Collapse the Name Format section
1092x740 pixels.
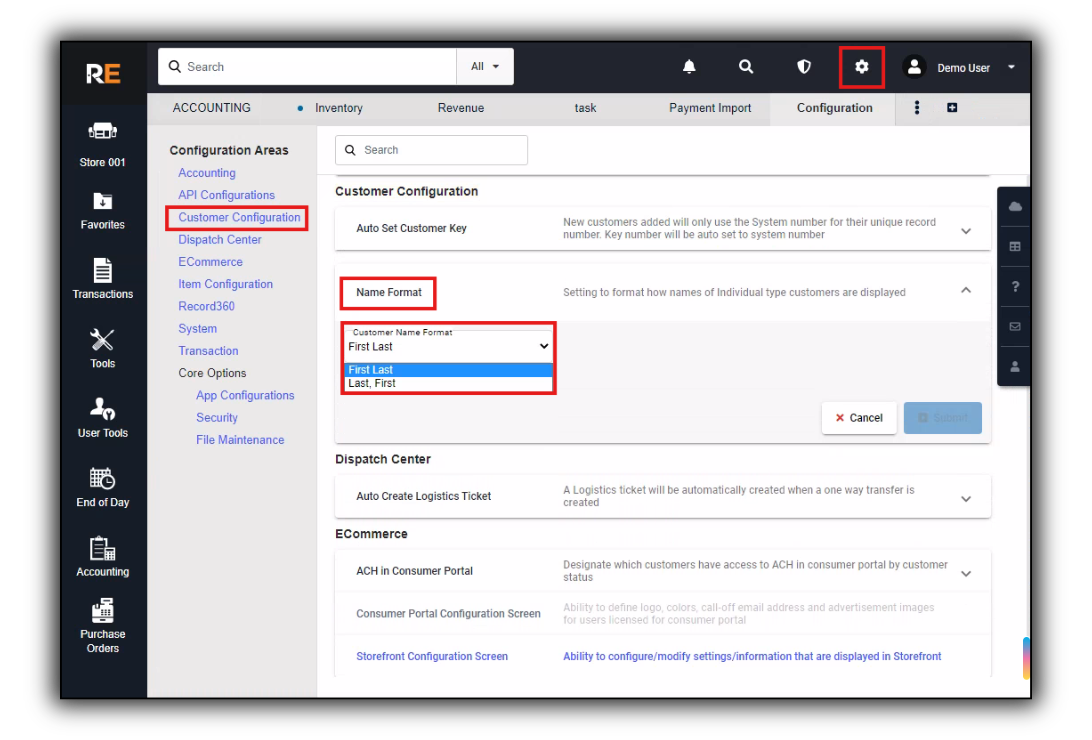coord(965,291)
